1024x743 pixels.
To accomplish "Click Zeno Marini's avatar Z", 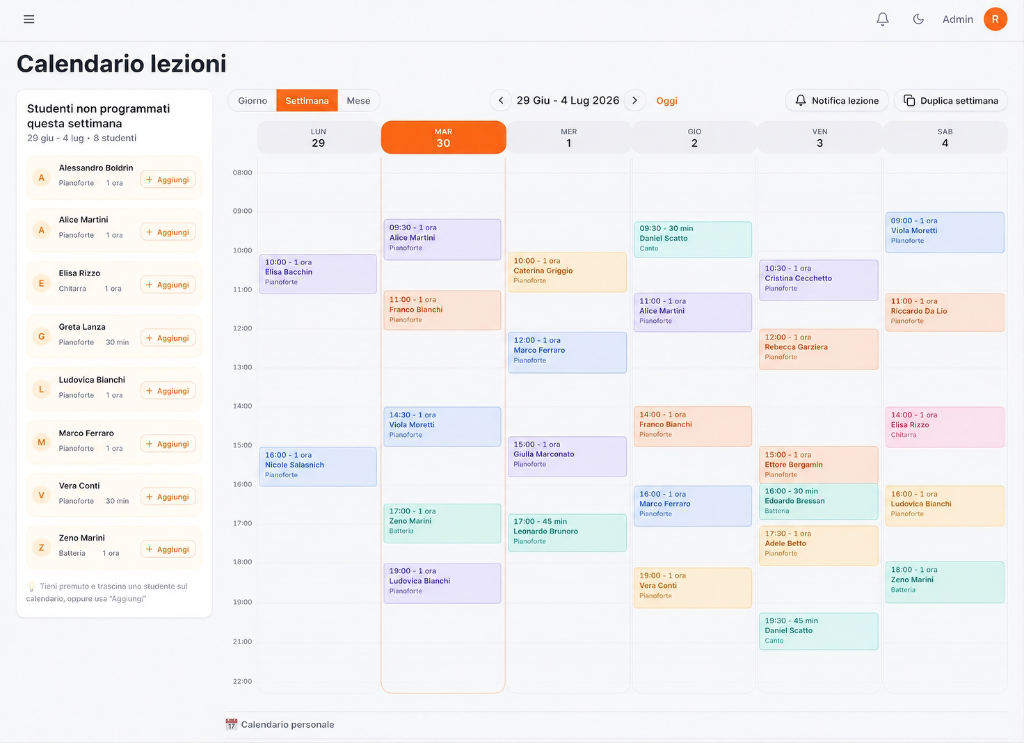I will (x=41, y=548).
